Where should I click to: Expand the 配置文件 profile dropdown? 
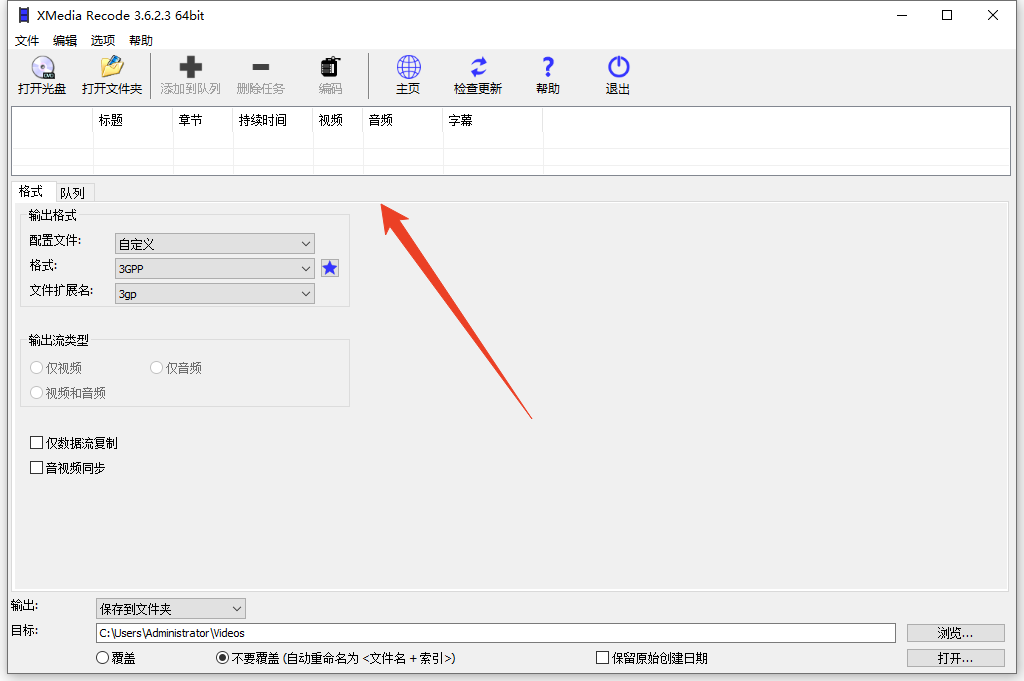215,244
